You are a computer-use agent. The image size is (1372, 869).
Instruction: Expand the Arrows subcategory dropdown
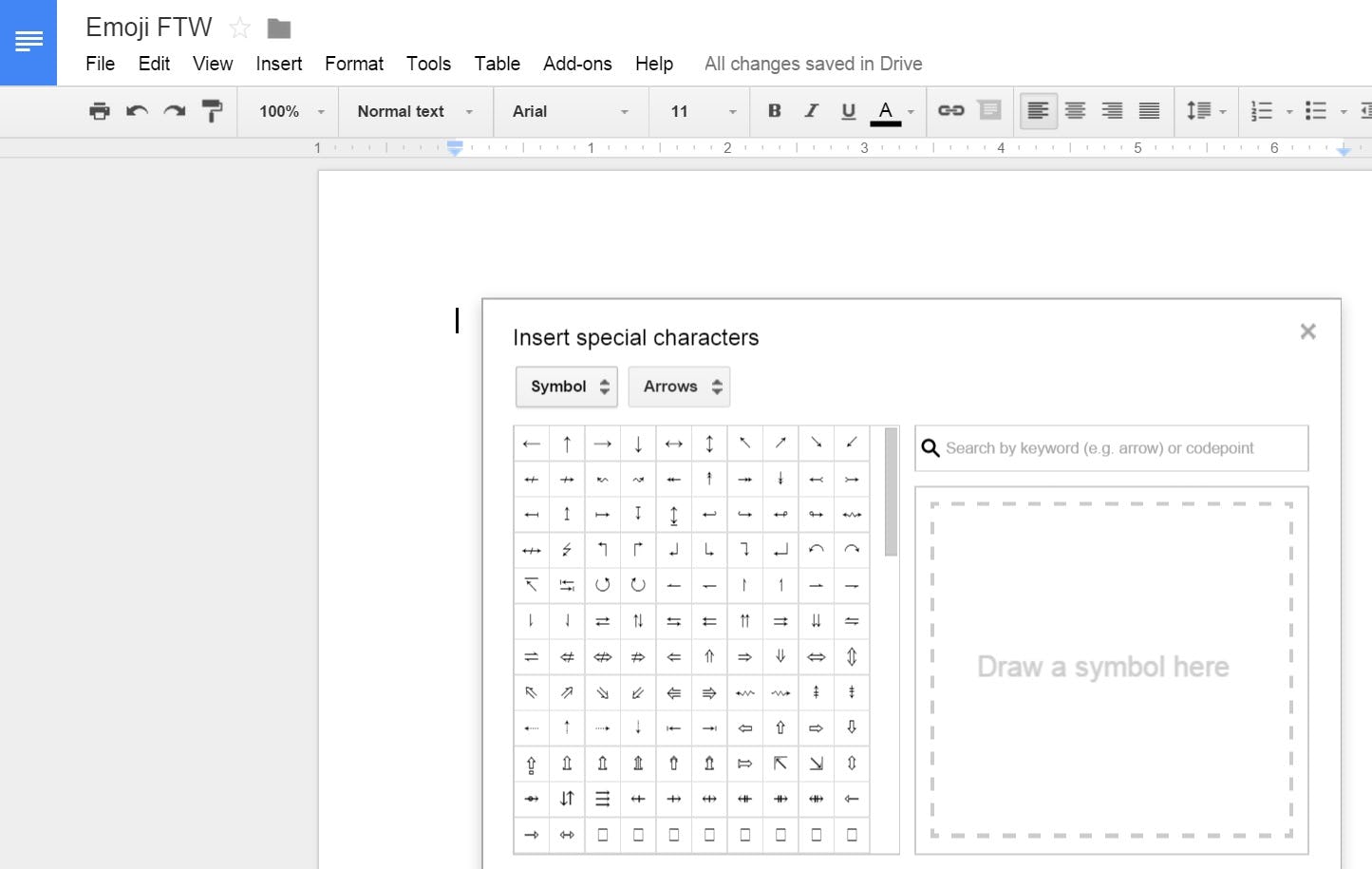tap(679, 387)
